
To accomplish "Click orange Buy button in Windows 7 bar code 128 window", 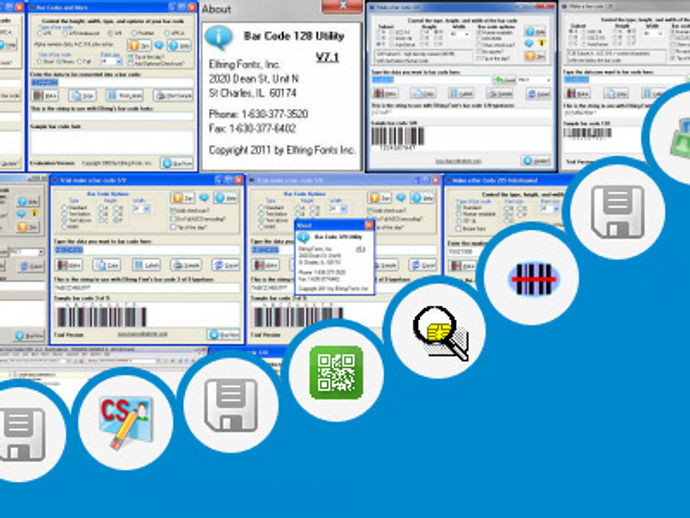I will pos(535,55).
